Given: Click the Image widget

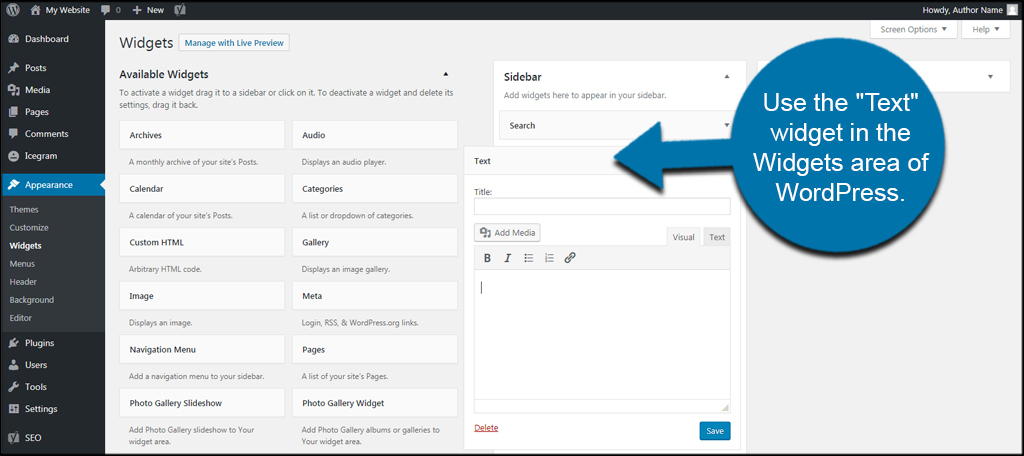Looking at the screenshot, I should [x=202, y=296].
